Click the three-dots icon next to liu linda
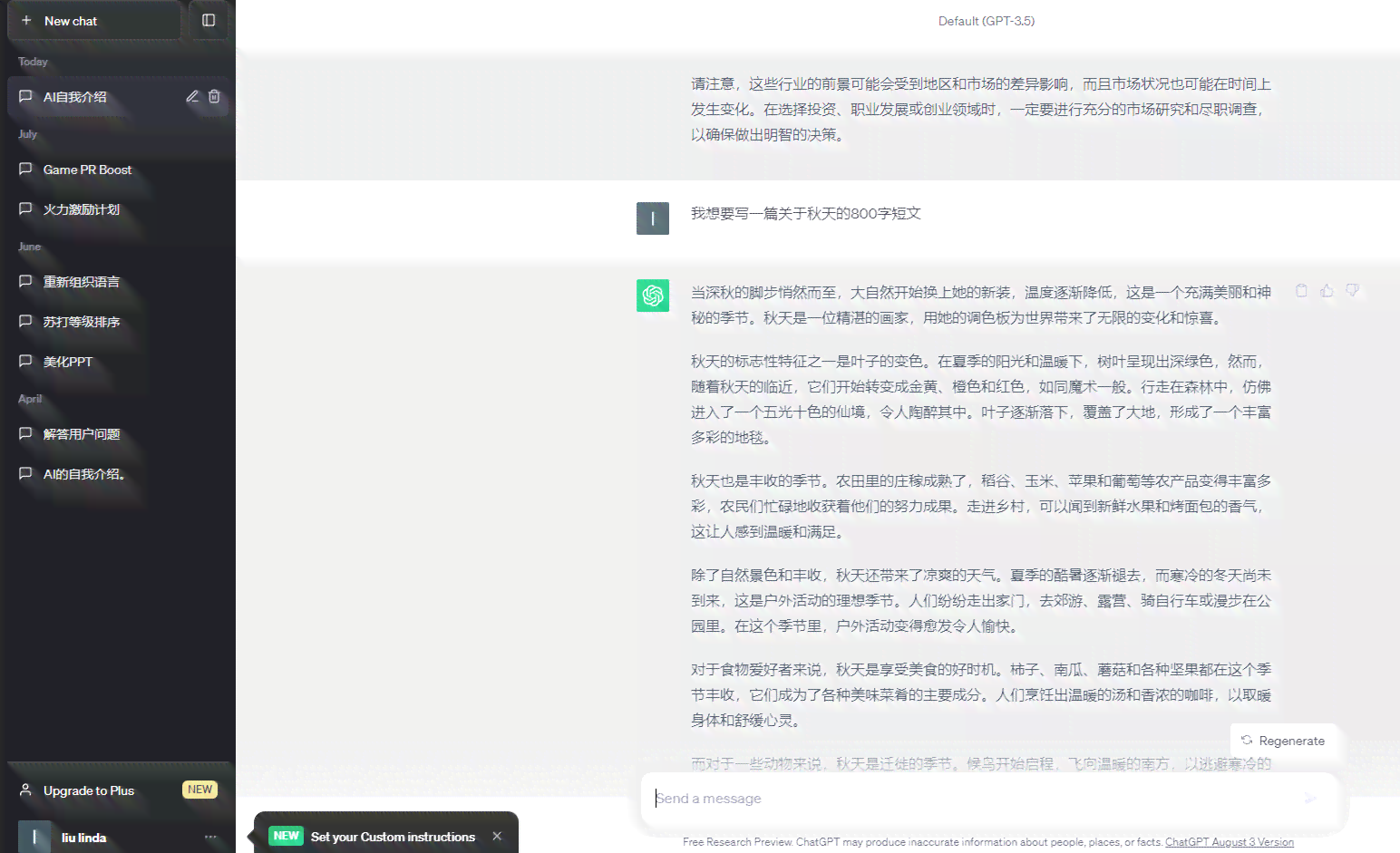 (210, 838)
